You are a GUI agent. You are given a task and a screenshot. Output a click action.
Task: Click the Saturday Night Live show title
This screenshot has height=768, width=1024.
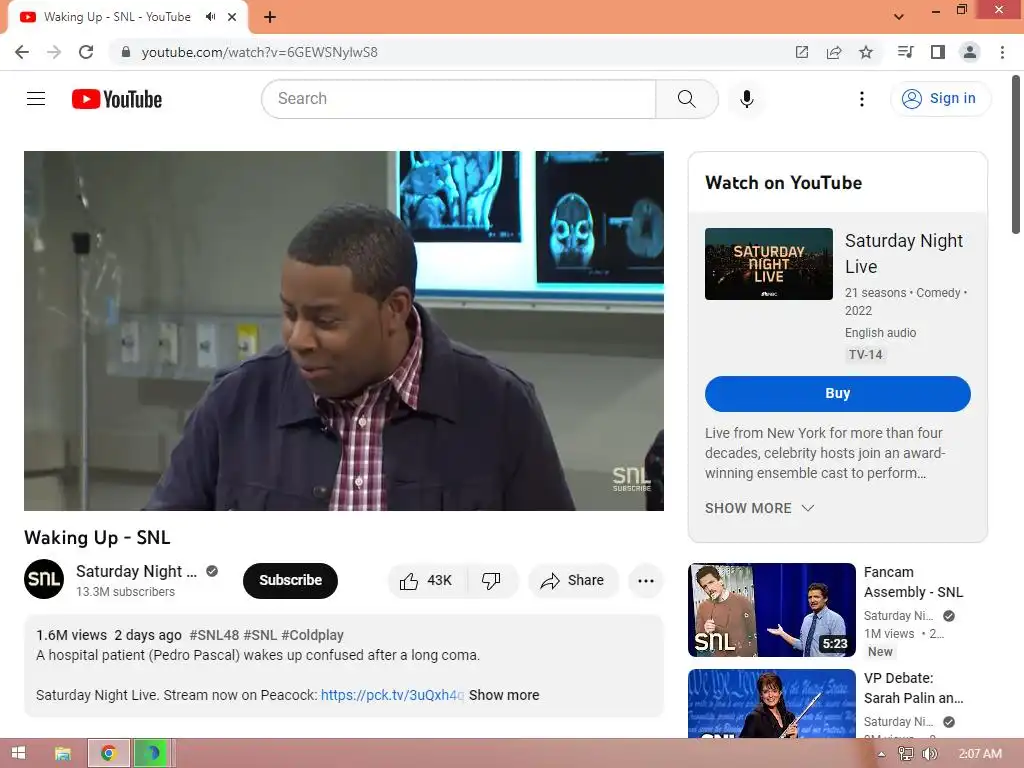[904, 253]
